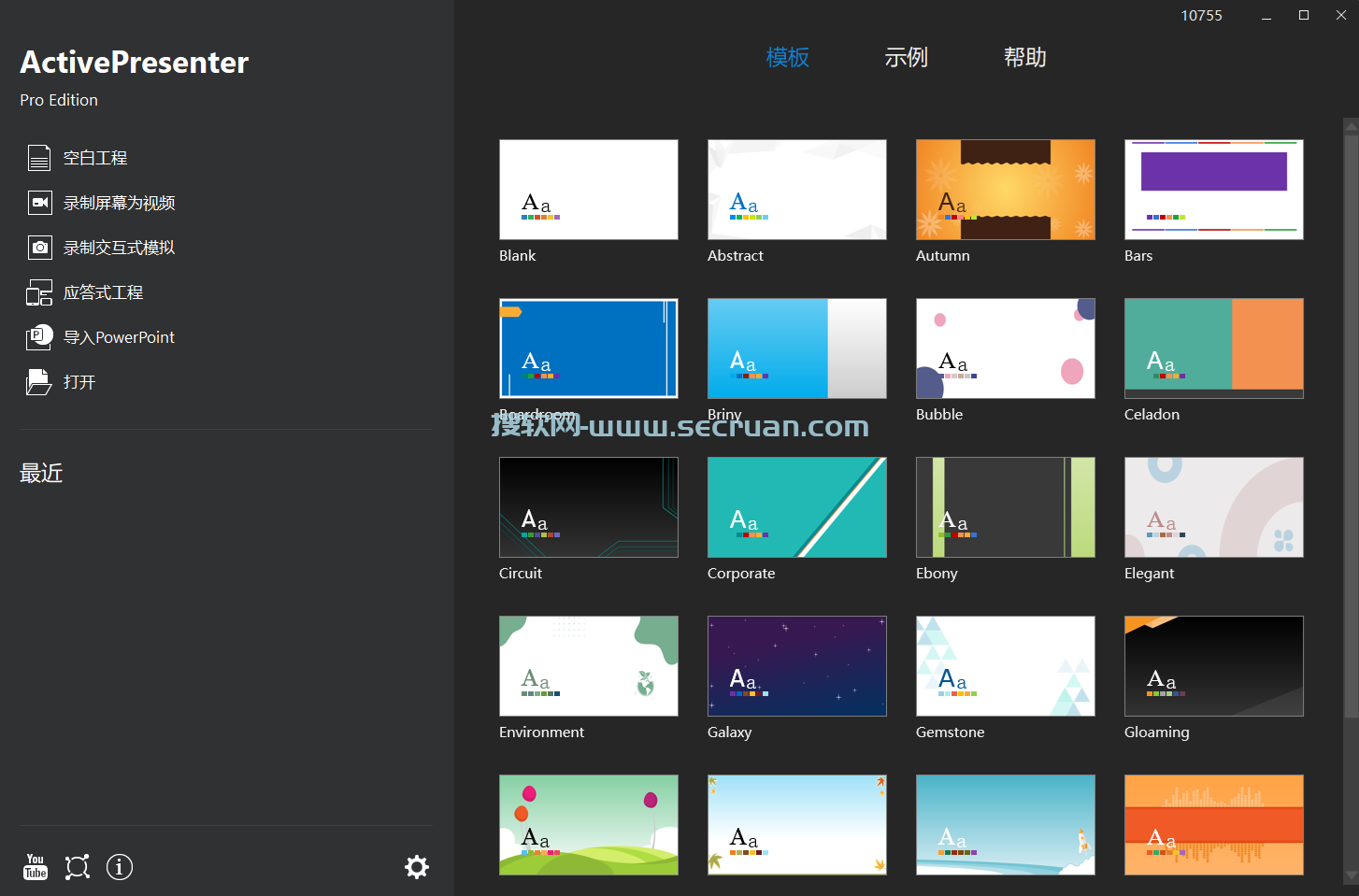Select the Gloaming template thumbnail

[x=1214, y=666]
